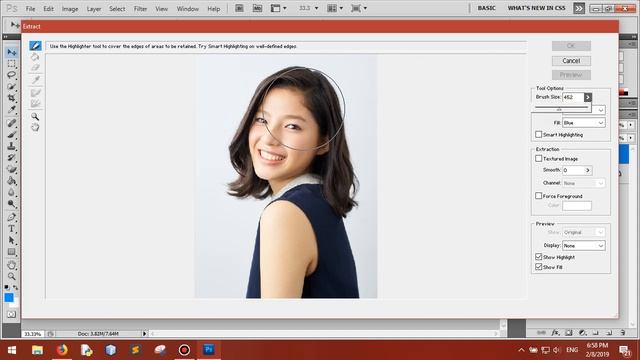Select the main toolbar Eraser tool

[x=11, y=169]
